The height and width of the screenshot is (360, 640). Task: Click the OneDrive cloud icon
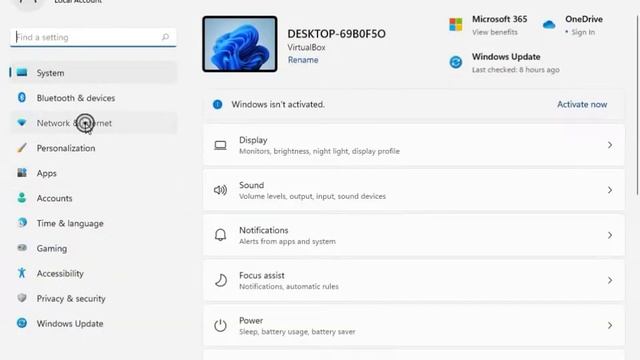click(549, 25)
